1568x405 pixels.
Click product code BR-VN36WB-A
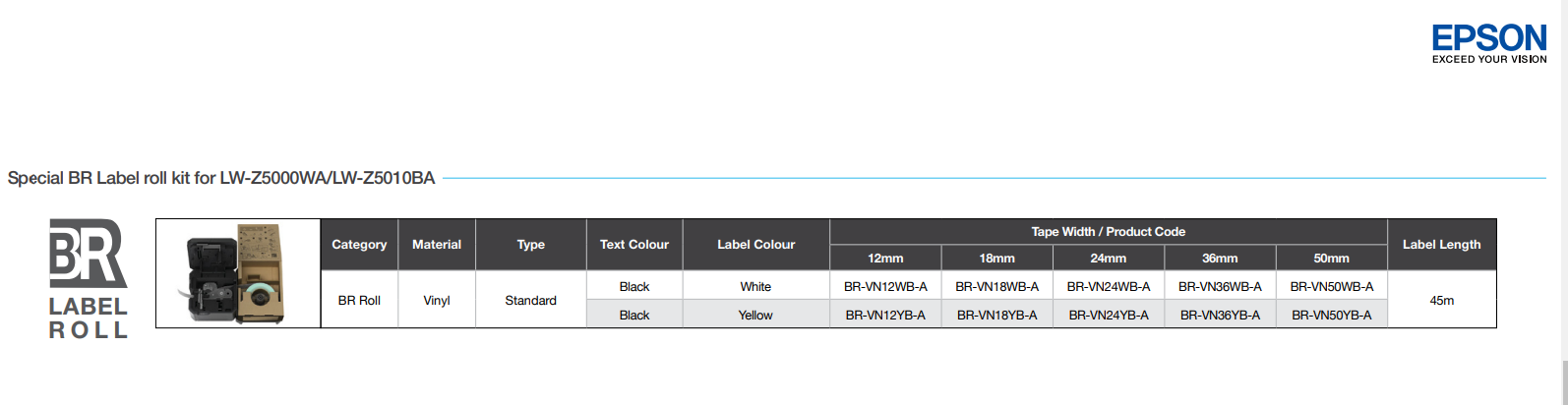click(x=1220, y=287)
